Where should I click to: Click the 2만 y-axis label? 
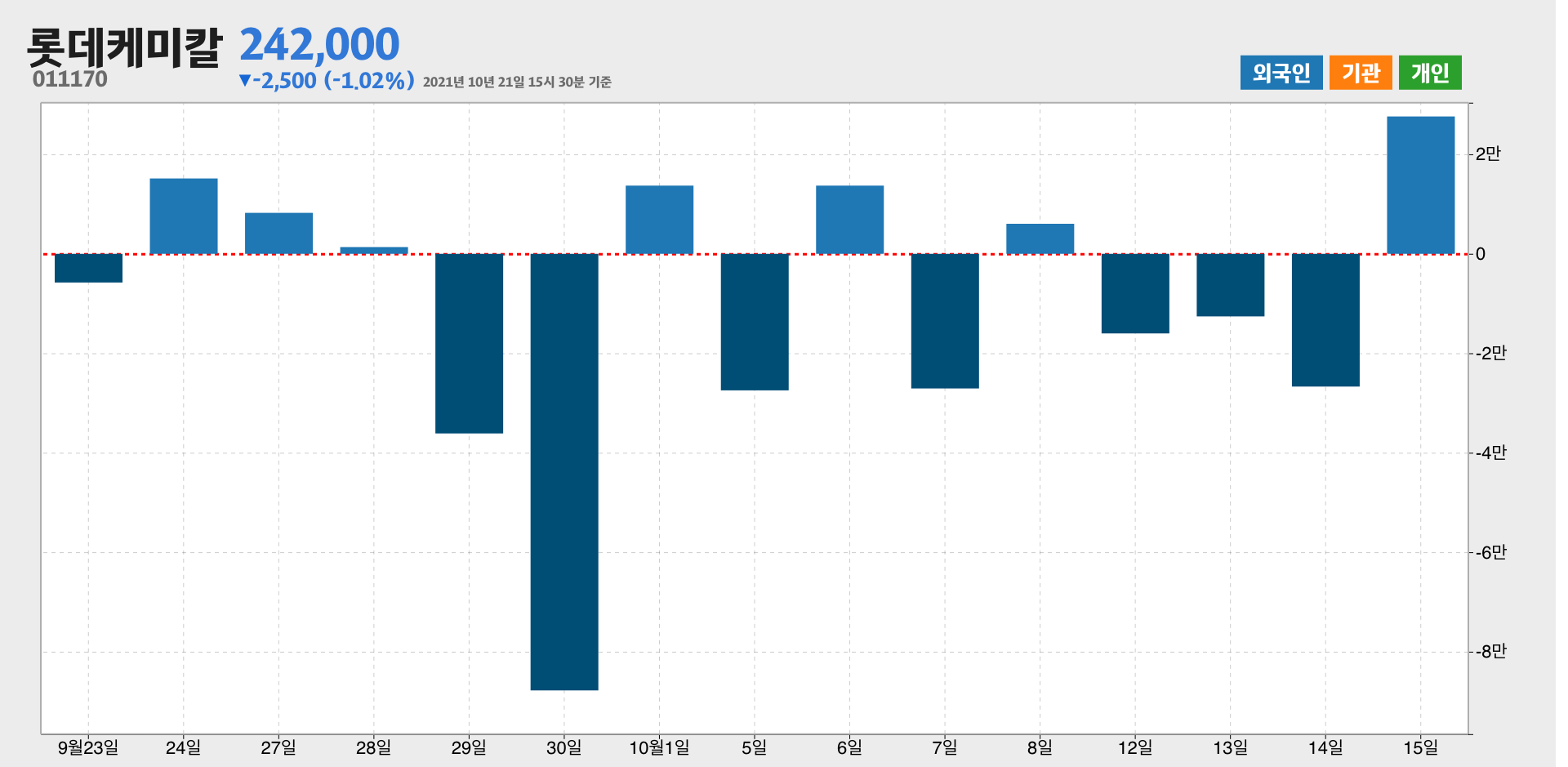coord(1488,154)
